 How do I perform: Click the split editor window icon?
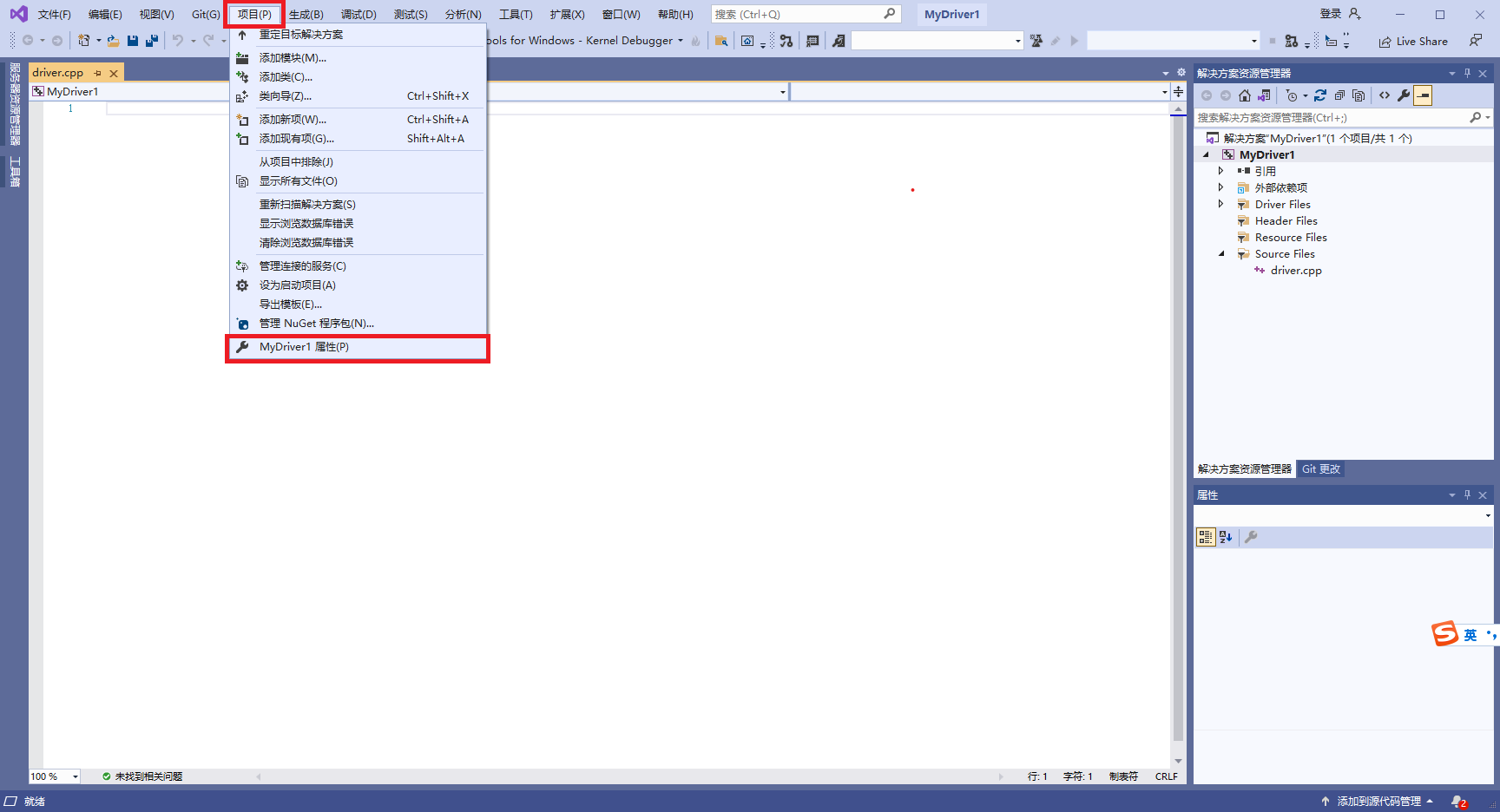pyautogui.click(x=1178, y=91)
